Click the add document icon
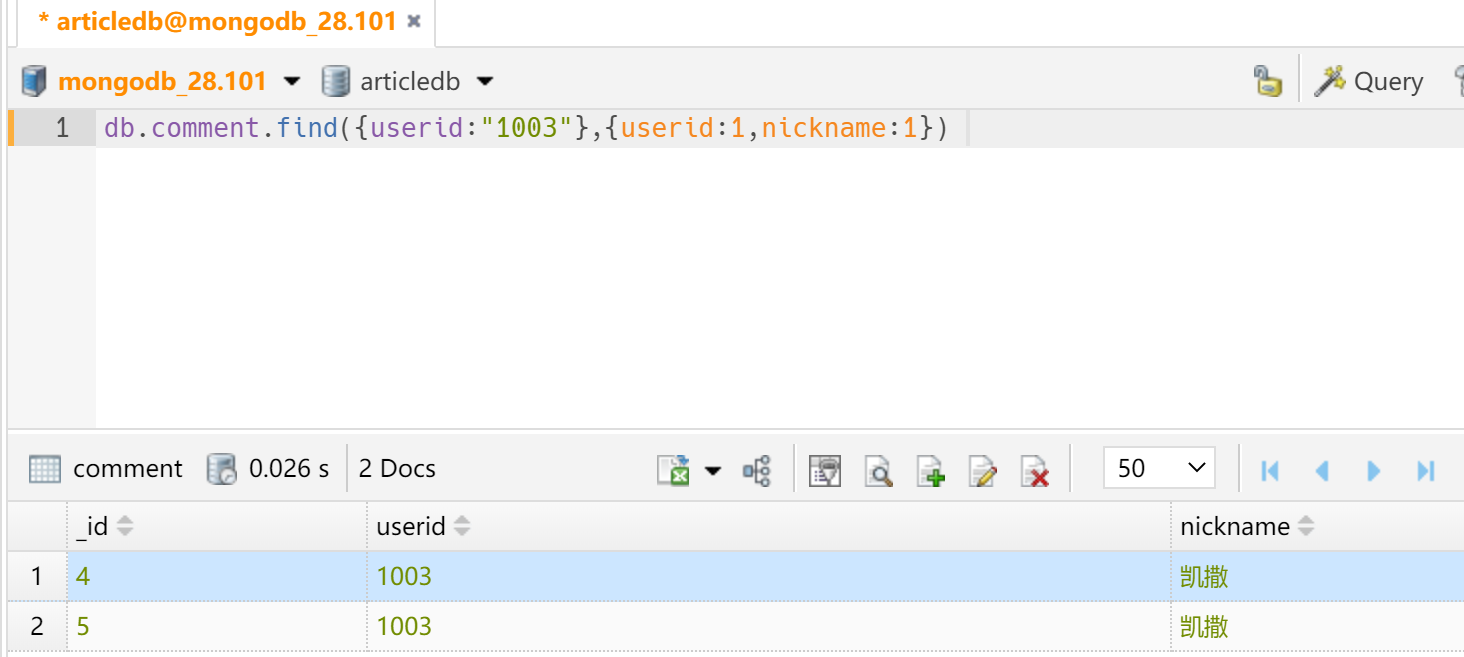Image resolution: width=1464 pixels, height=657 pixels. (x=931, y=469)
